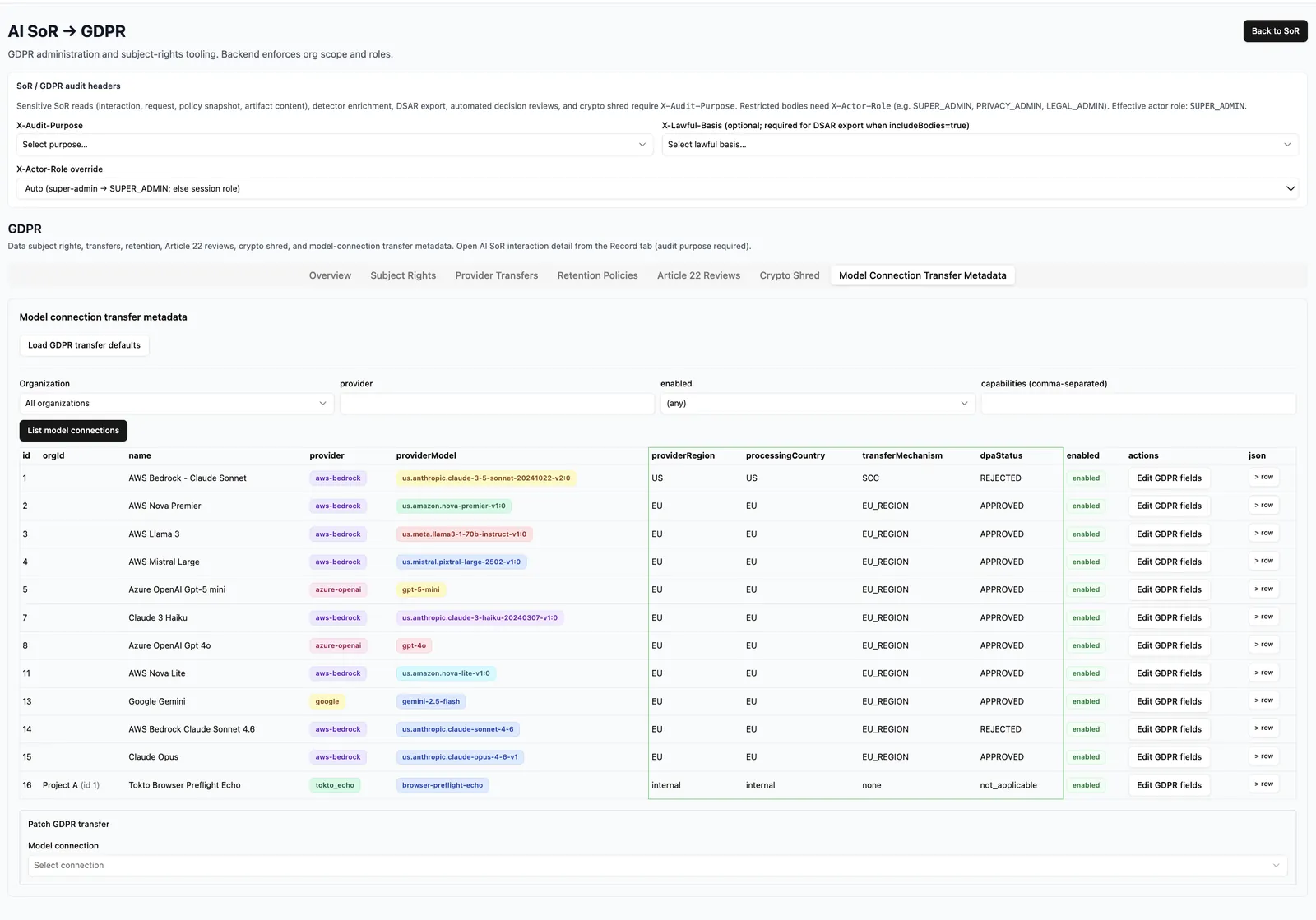Open the X-Lawful-Basis select dropdown
The image size is (1316, 920).
pos(980,145)
